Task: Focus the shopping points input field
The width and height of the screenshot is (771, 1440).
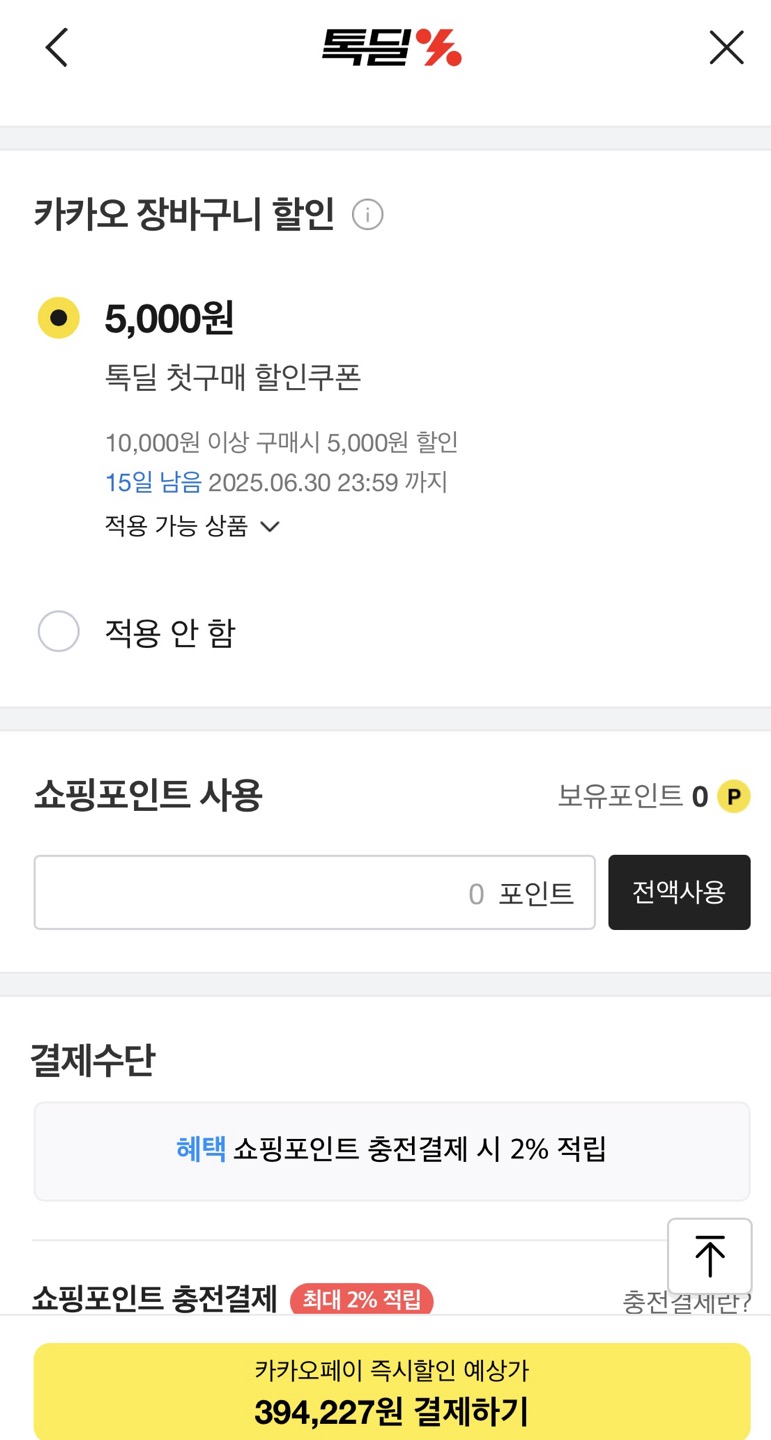Action: (x=314, y=892)
